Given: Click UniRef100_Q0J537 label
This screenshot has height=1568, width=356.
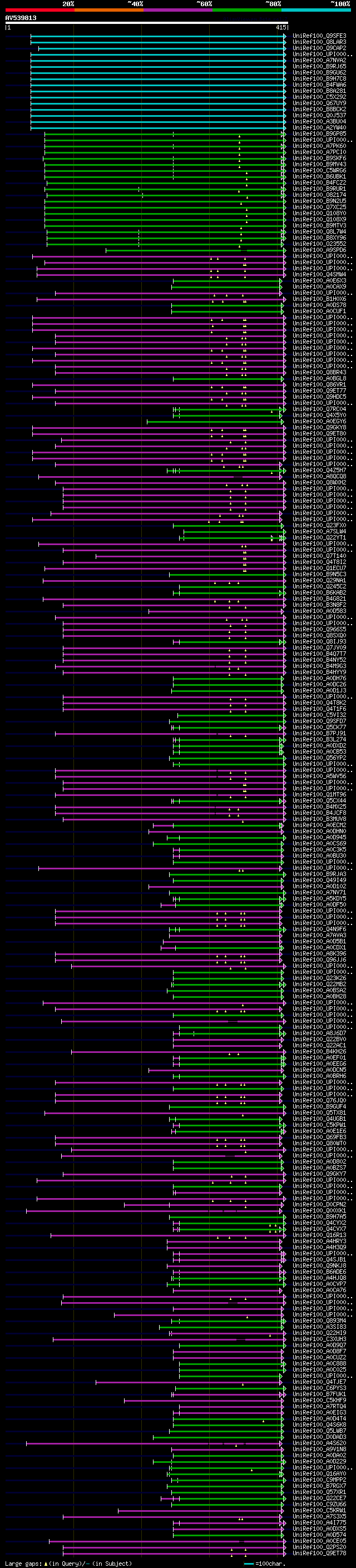Looking at the screenshot, I should coord(319,116).
